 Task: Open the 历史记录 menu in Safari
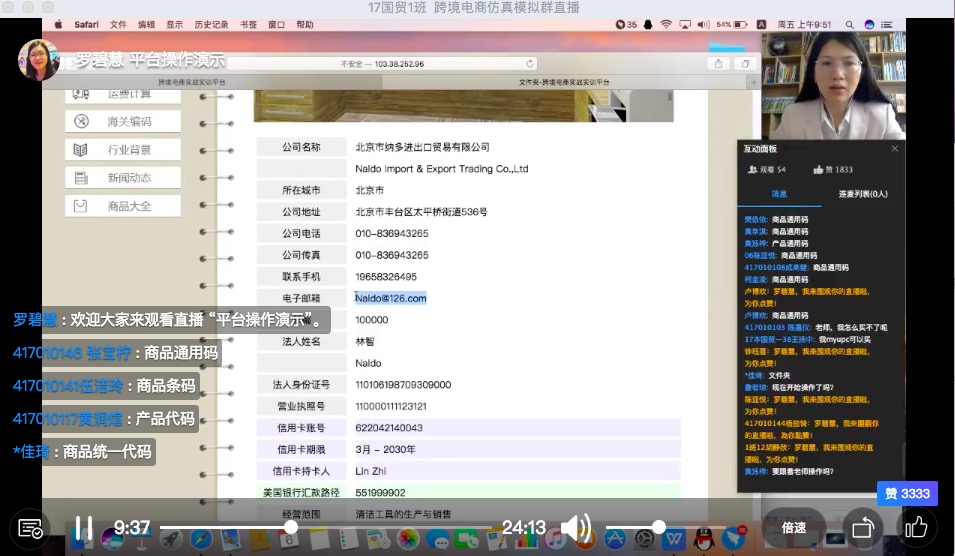tap(211, 24)
